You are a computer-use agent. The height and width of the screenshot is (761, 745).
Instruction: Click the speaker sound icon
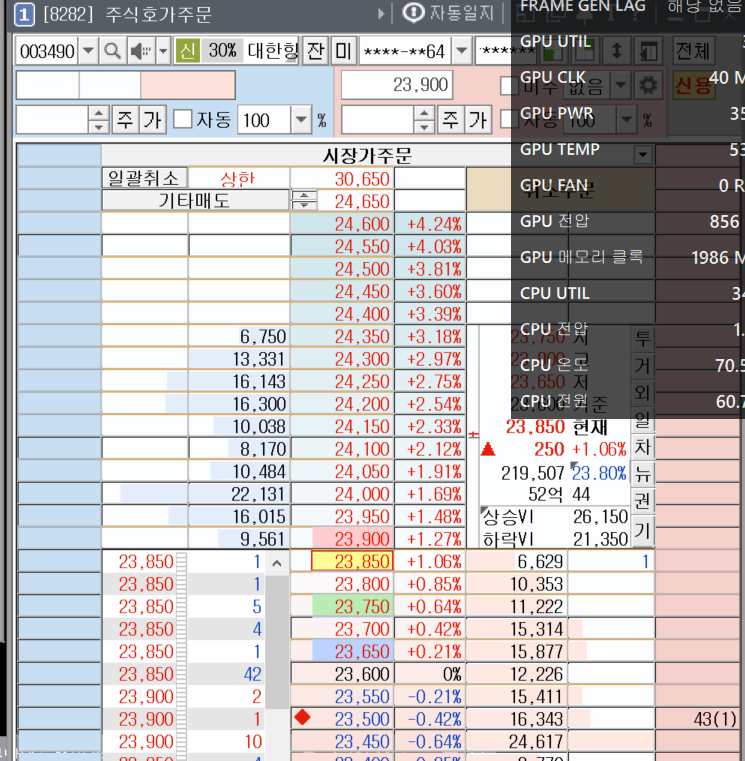tap(139, 51)
